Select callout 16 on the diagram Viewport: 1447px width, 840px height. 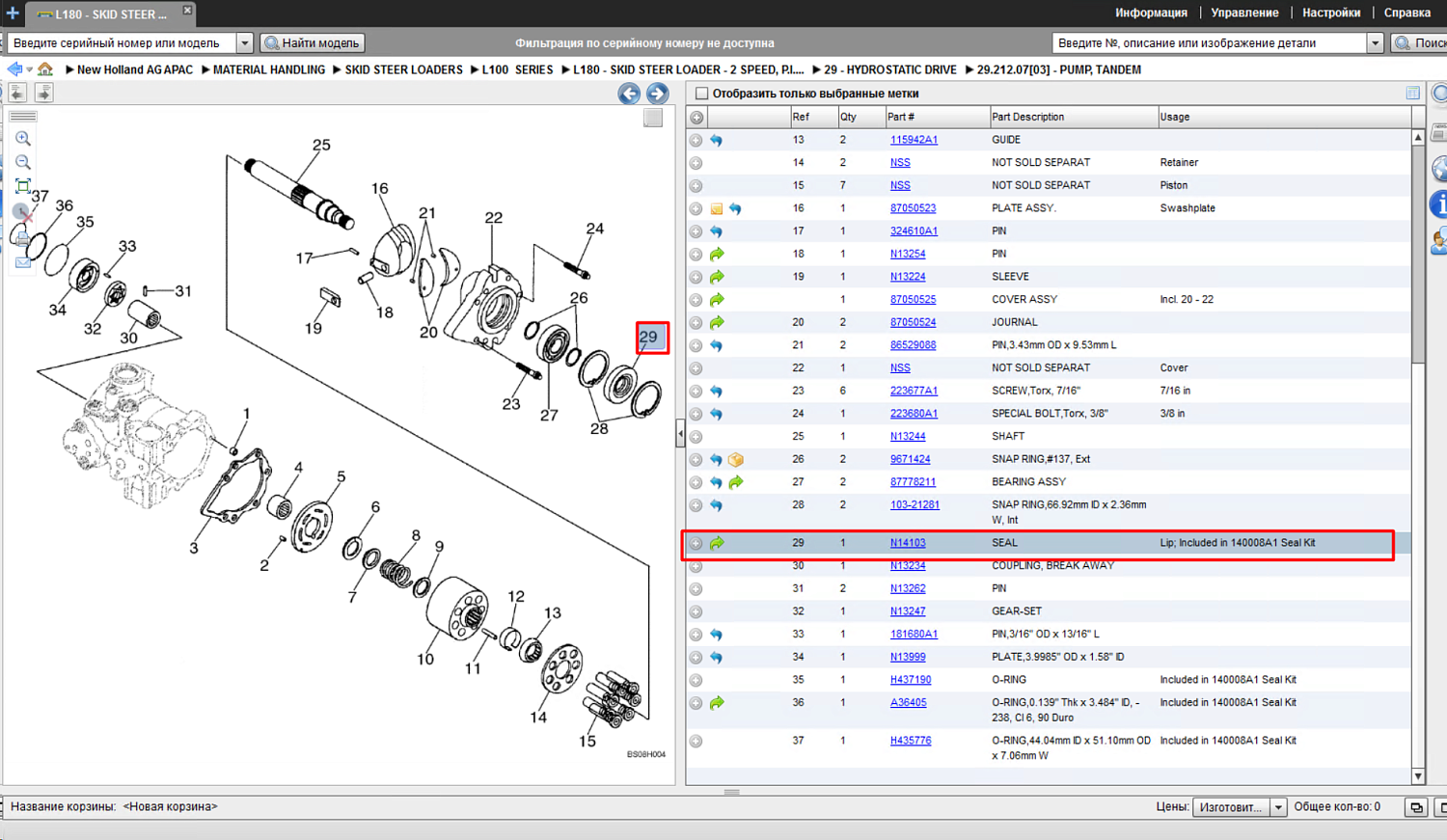point(380,189)
